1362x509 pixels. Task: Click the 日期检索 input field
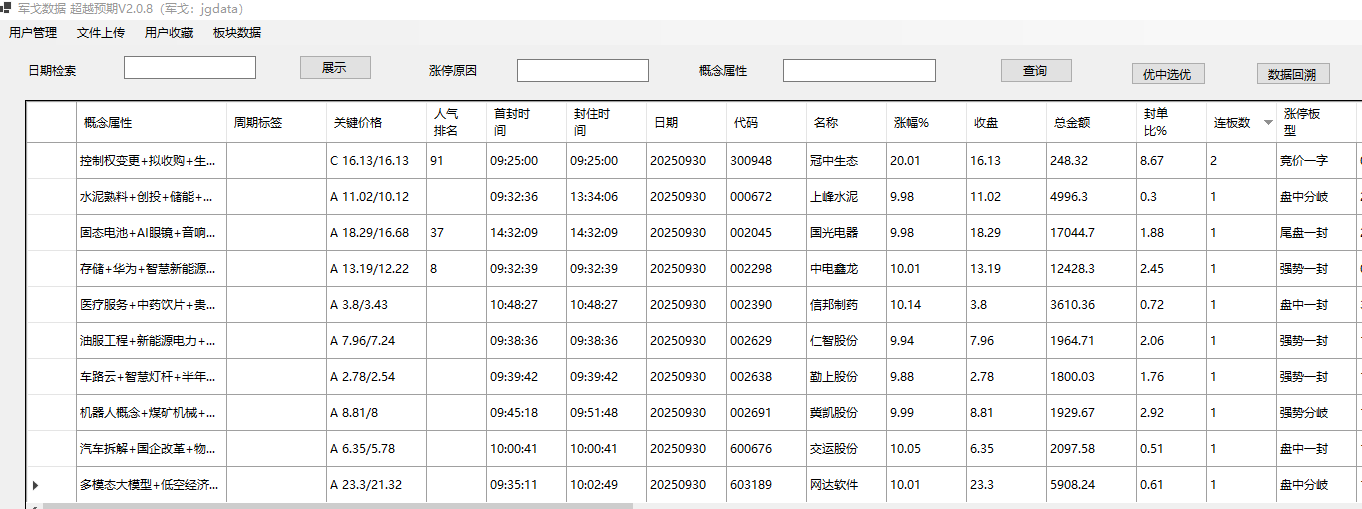click(190, 68)
